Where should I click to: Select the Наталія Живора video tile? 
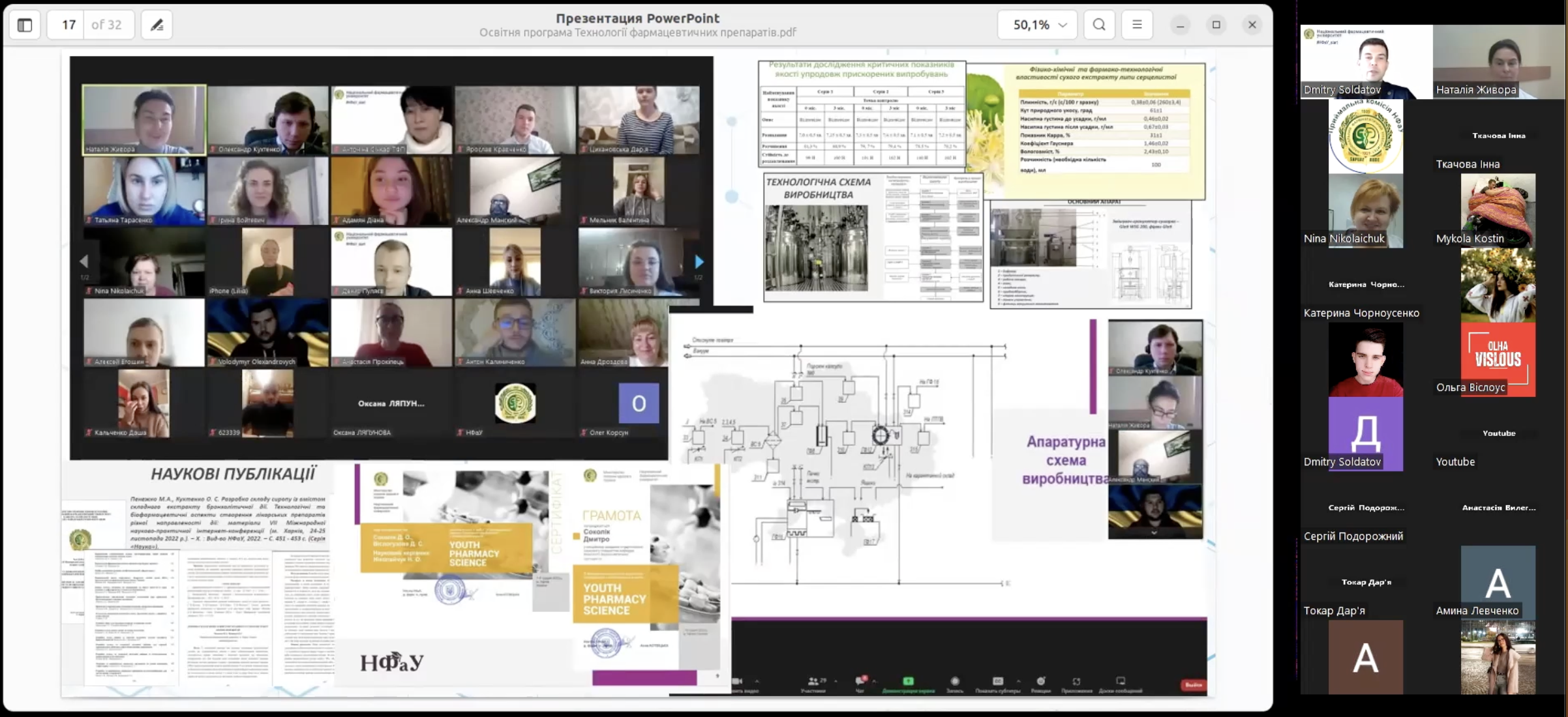tap(1499, 62)
